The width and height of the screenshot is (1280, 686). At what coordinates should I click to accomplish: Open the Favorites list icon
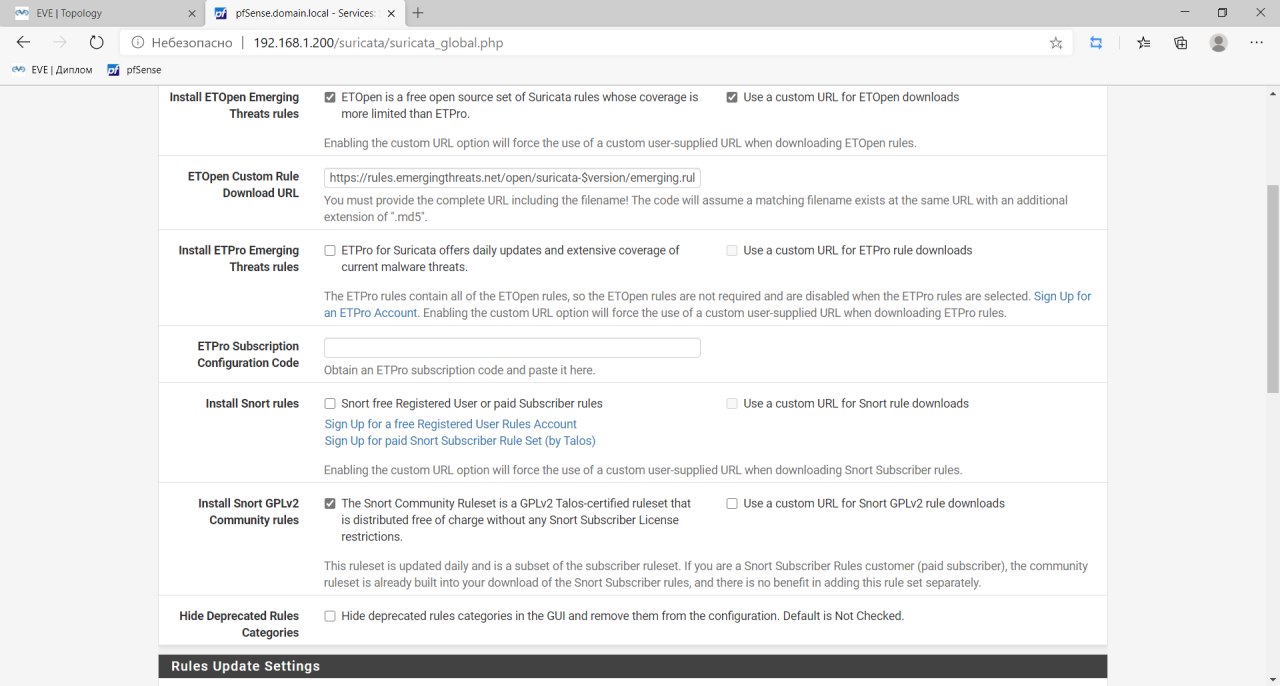click(1144, 43)
